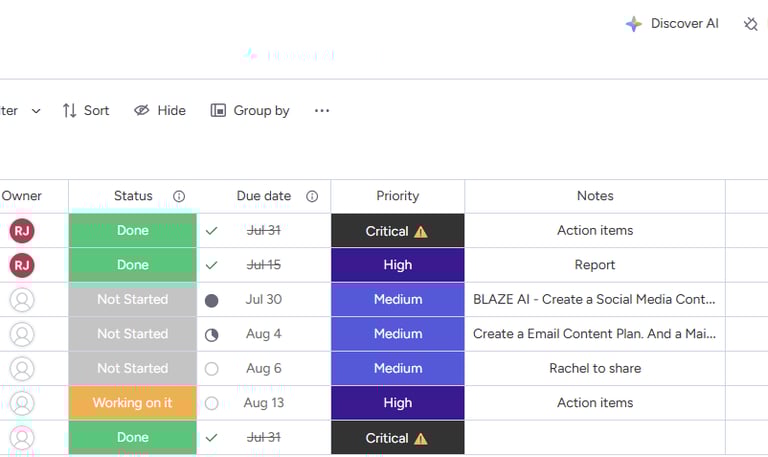Open Discover AI sparkle icon

pos(633,24)
